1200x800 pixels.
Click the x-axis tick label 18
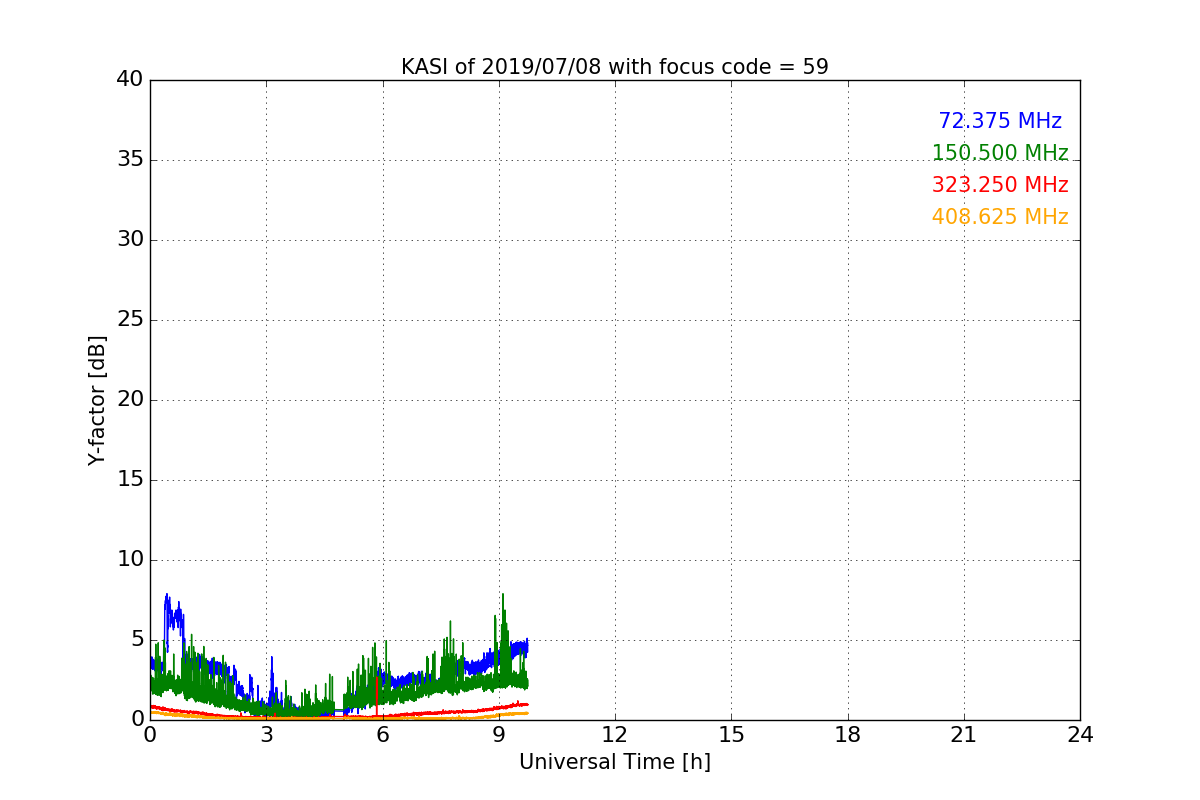point(847,734)
